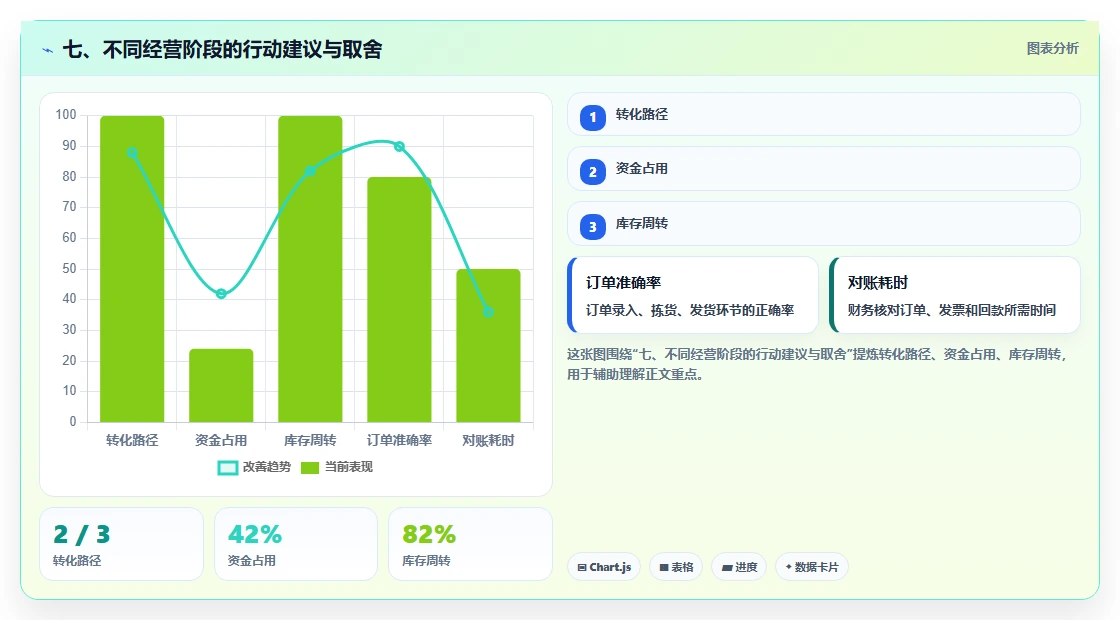The image size is (1120, 620).
Task: Click the green 转化路径 bar in chart
Action: pyautogui.click(x=132, y=269)
